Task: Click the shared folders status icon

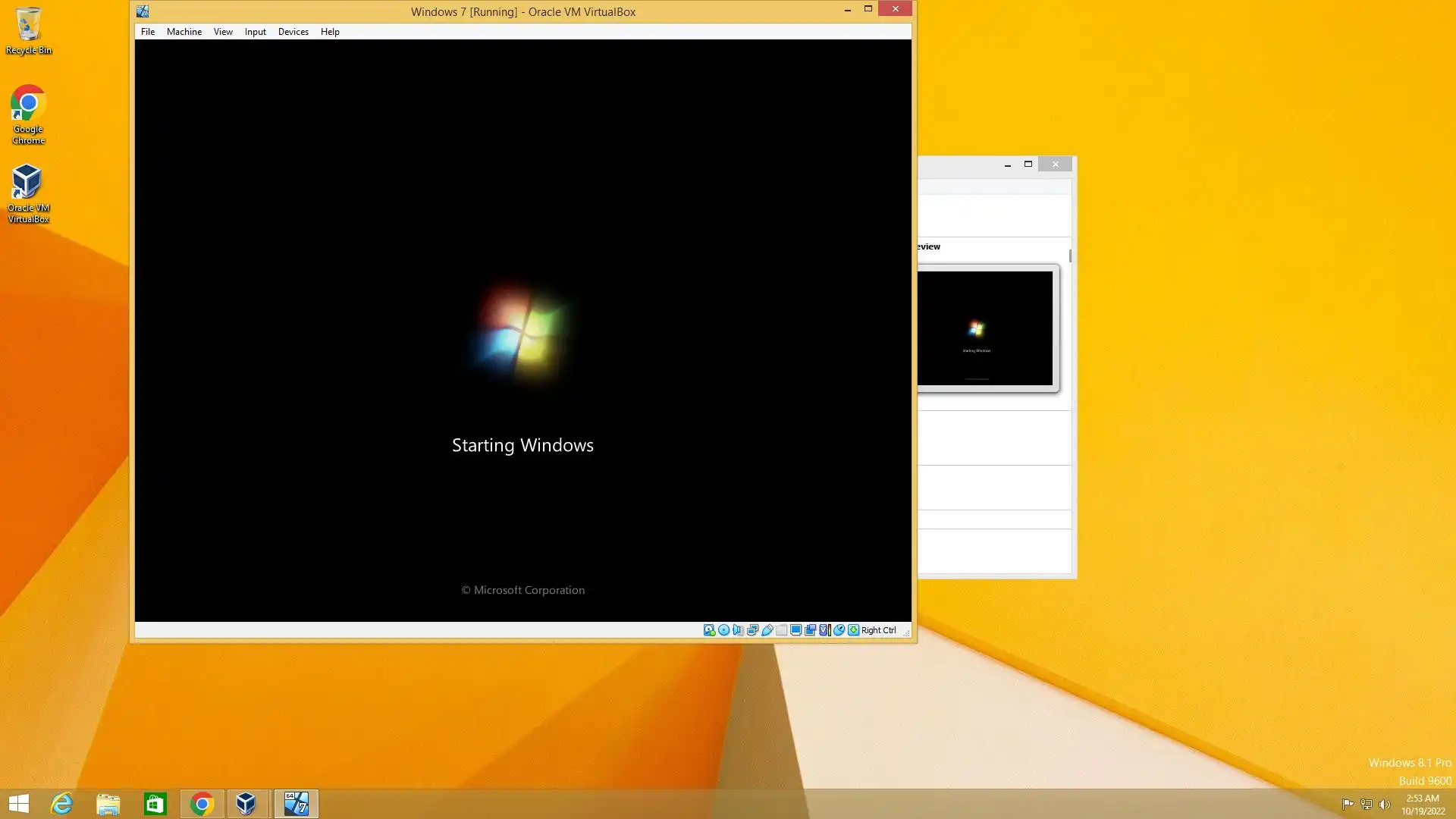Action: [x=781, y=630]
